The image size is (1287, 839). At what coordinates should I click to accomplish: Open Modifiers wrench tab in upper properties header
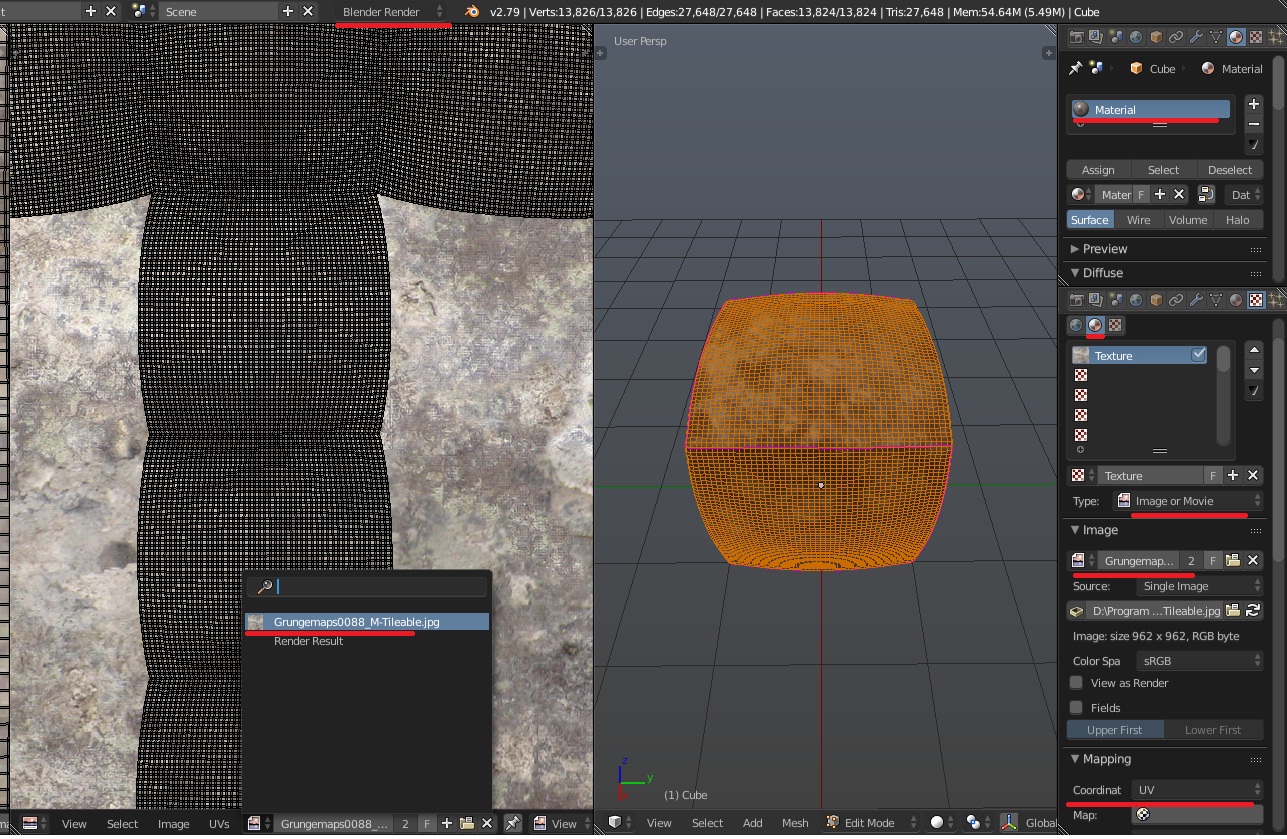coord(1196,37)
